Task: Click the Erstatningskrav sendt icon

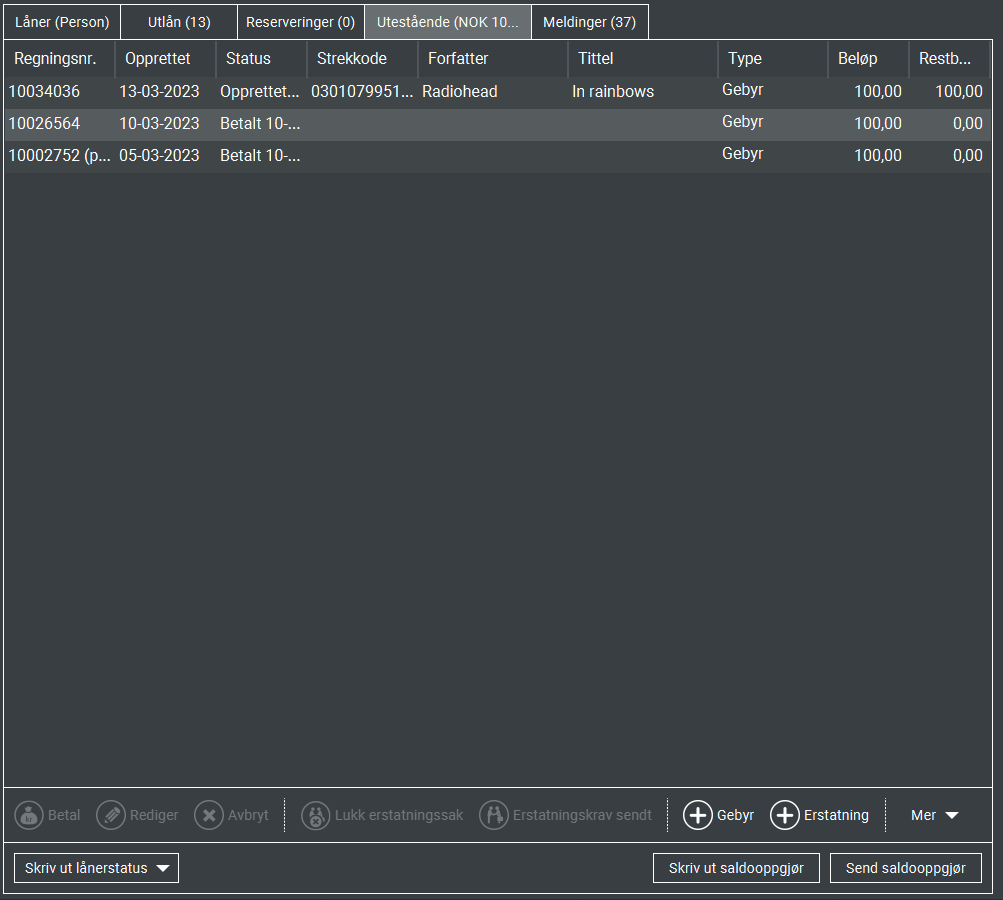Action: click(x=493, y=816)
